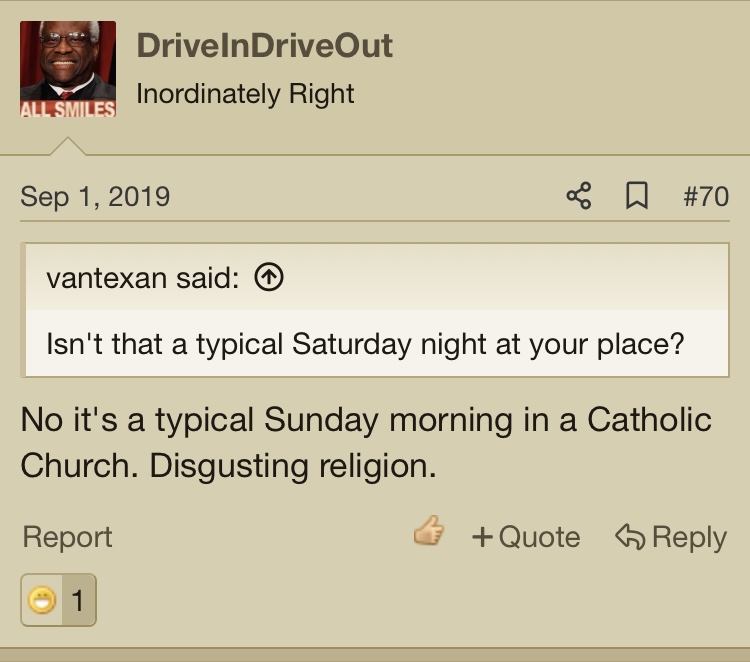Click the plus sign before Quote
This screenshot has height=662, width=750.
pos(482,537)
